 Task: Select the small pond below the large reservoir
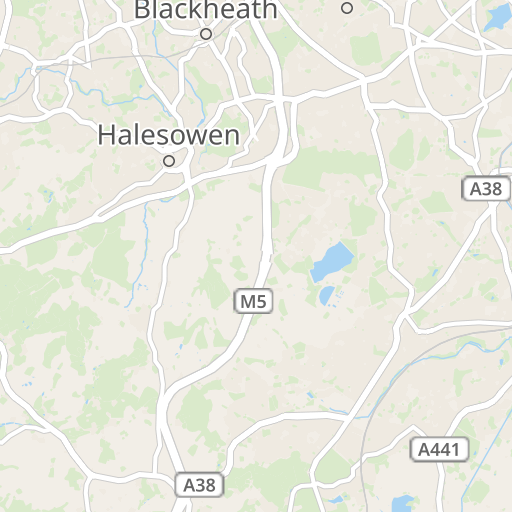pyautogui.click(x=327, y=295)
